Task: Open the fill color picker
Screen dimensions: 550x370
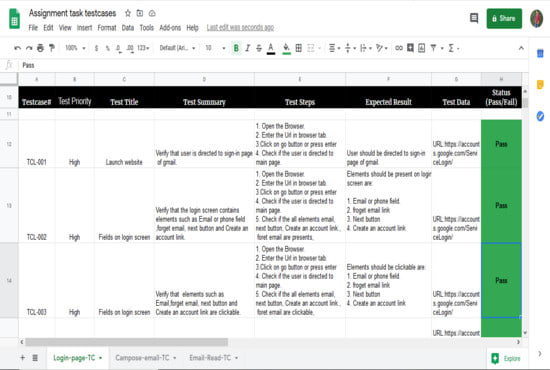Action: (x=286, y=48)
